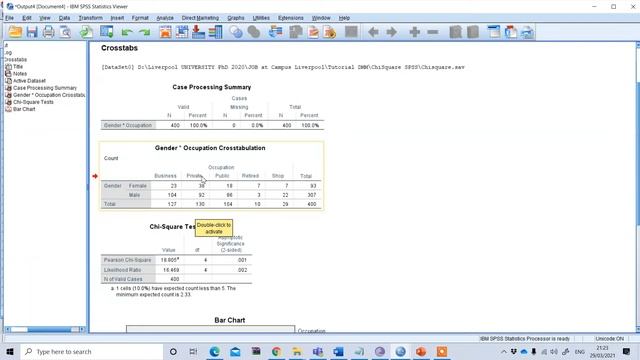
Task: Open the Direct Marketing menu
Action: (200, 18)
